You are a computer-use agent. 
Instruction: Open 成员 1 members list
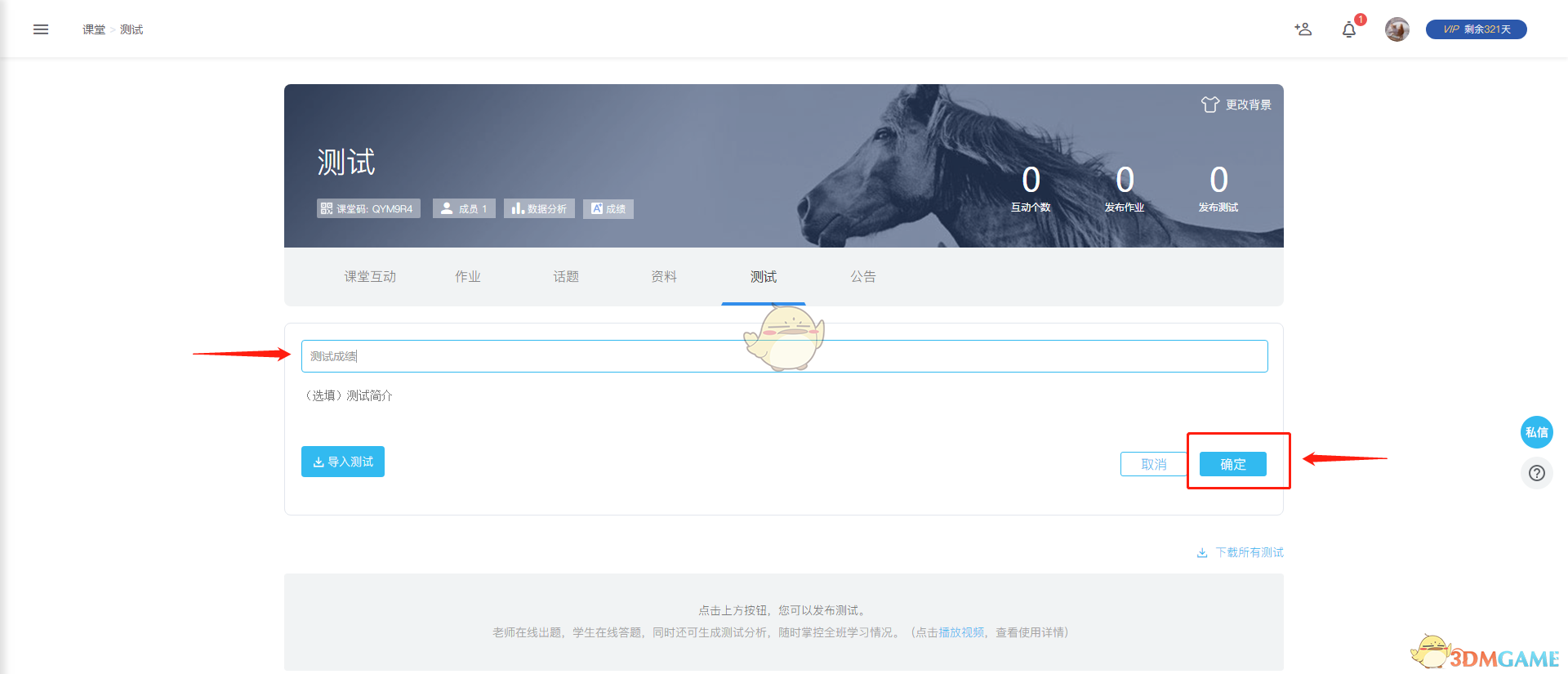[x=464, y=208]
